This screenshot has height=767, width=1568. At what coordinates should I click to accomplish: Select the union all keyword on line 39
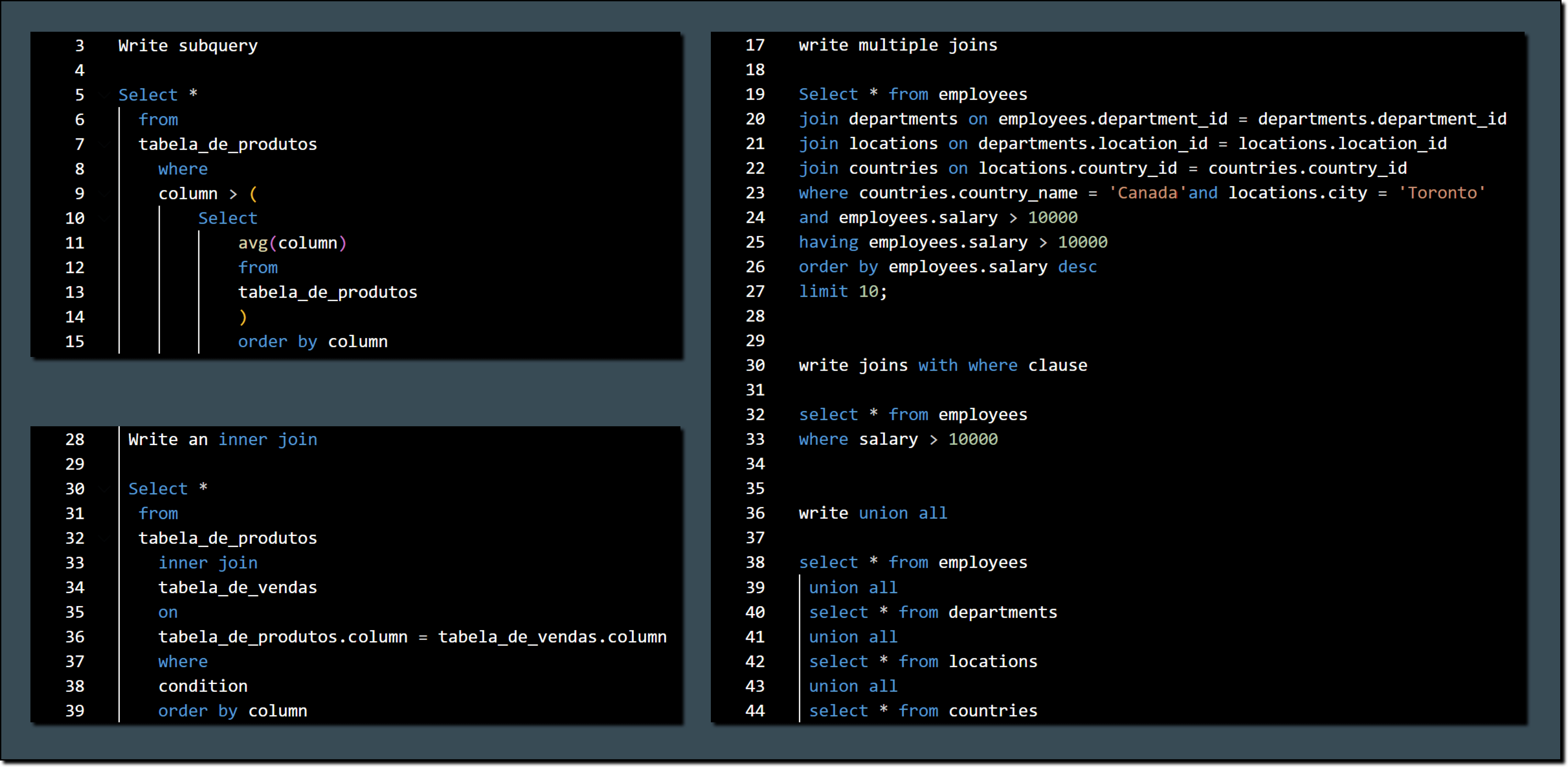(x=853, y=587)
